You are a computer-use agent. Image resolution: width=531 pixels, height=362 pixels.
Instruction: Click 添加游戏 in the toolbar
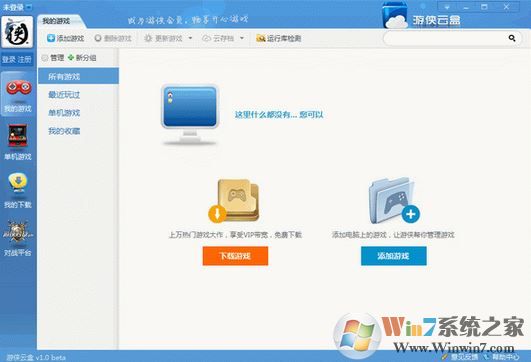coord(65,38)
